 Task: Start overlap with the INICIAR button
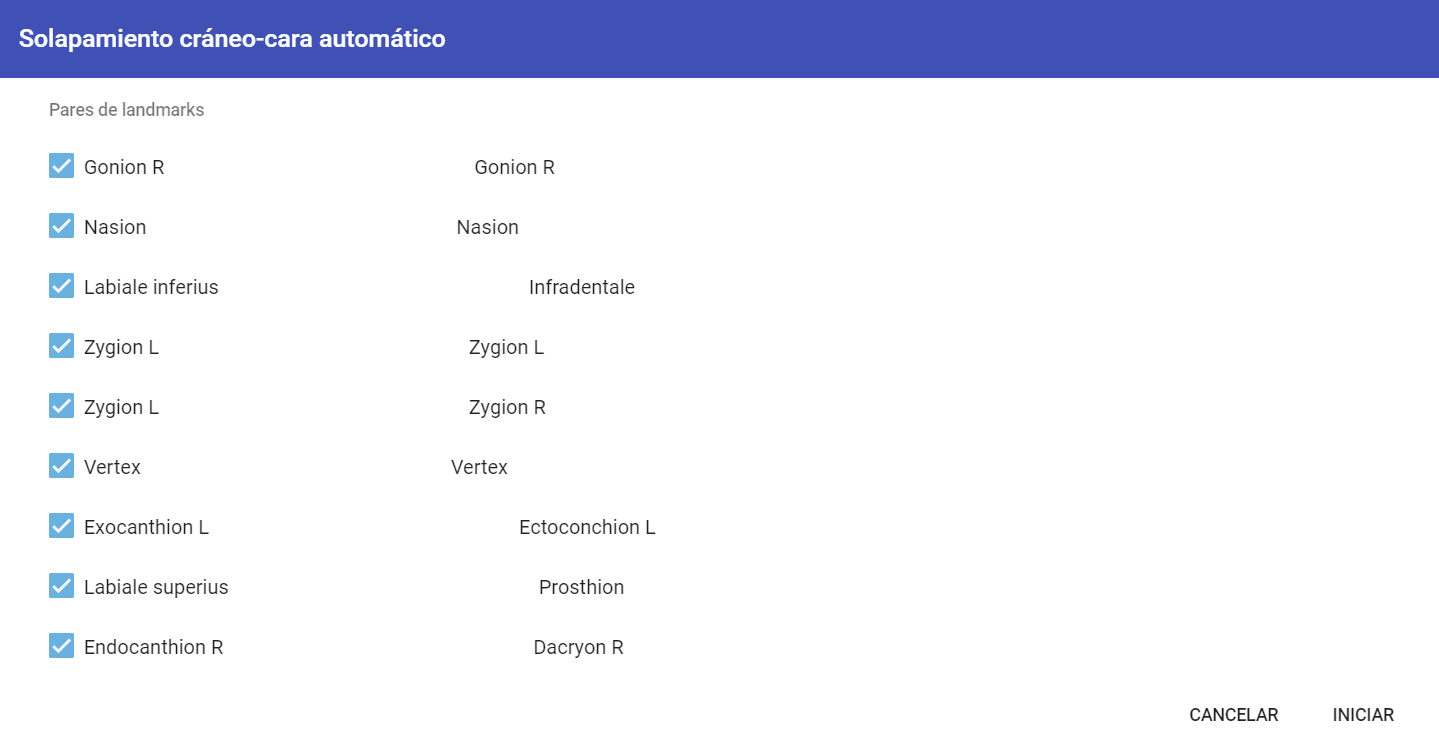pos(1363,715)
